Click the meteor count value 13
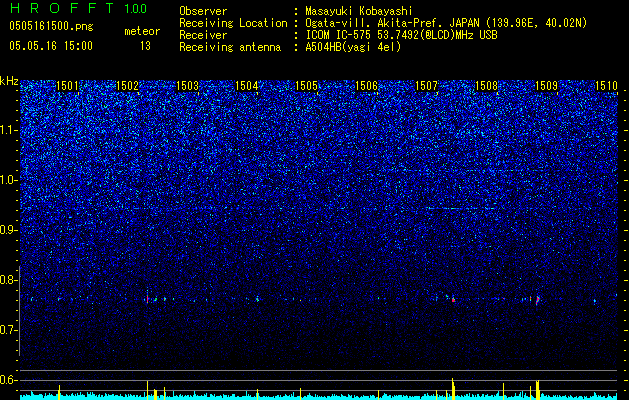The height and width of the screenshot is (400, 629). point(145,46)
